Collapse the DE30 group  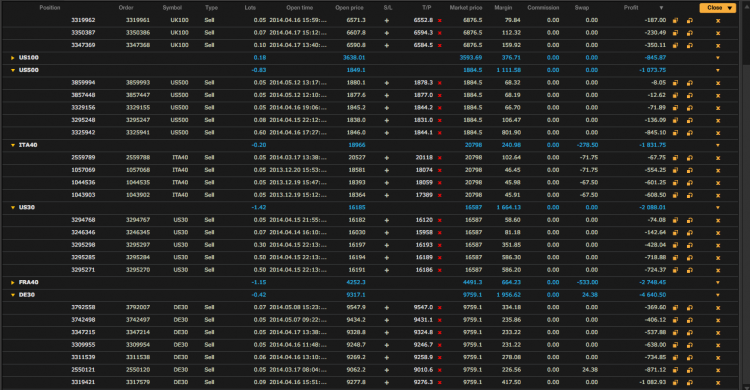coord(12,295)
